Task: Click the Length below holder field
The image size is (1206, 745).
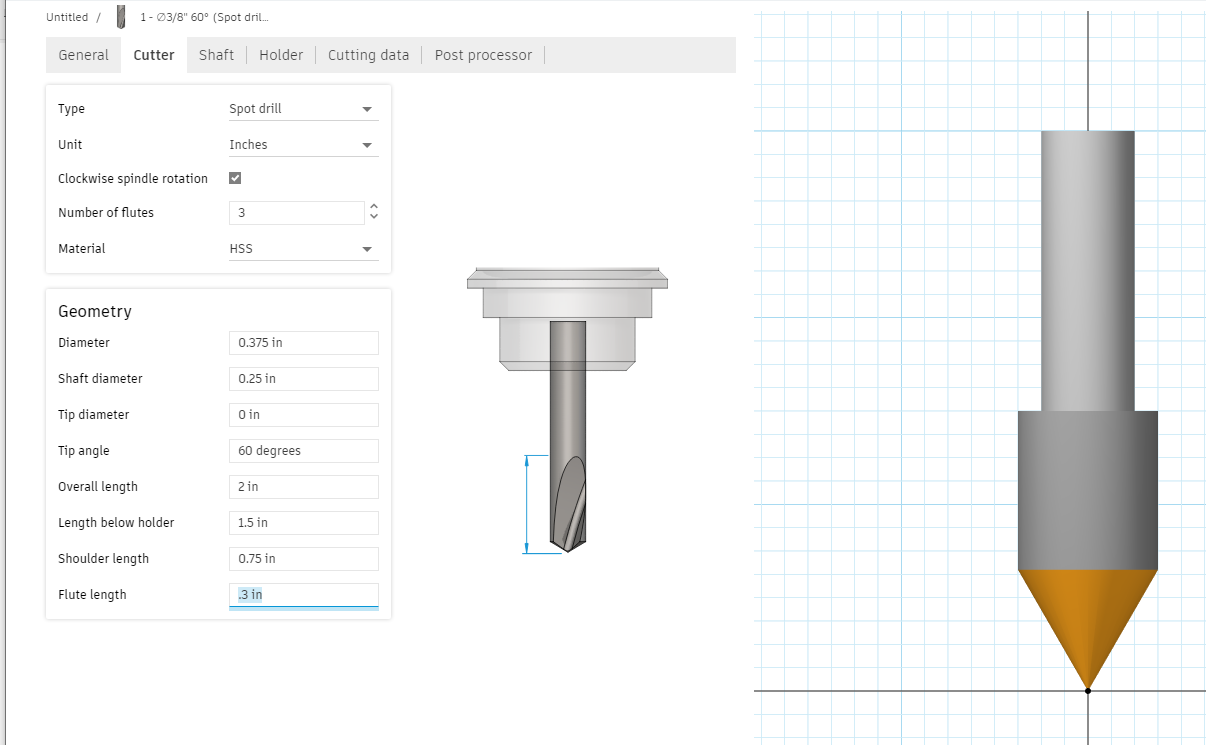Action: [x=304, y=523]
